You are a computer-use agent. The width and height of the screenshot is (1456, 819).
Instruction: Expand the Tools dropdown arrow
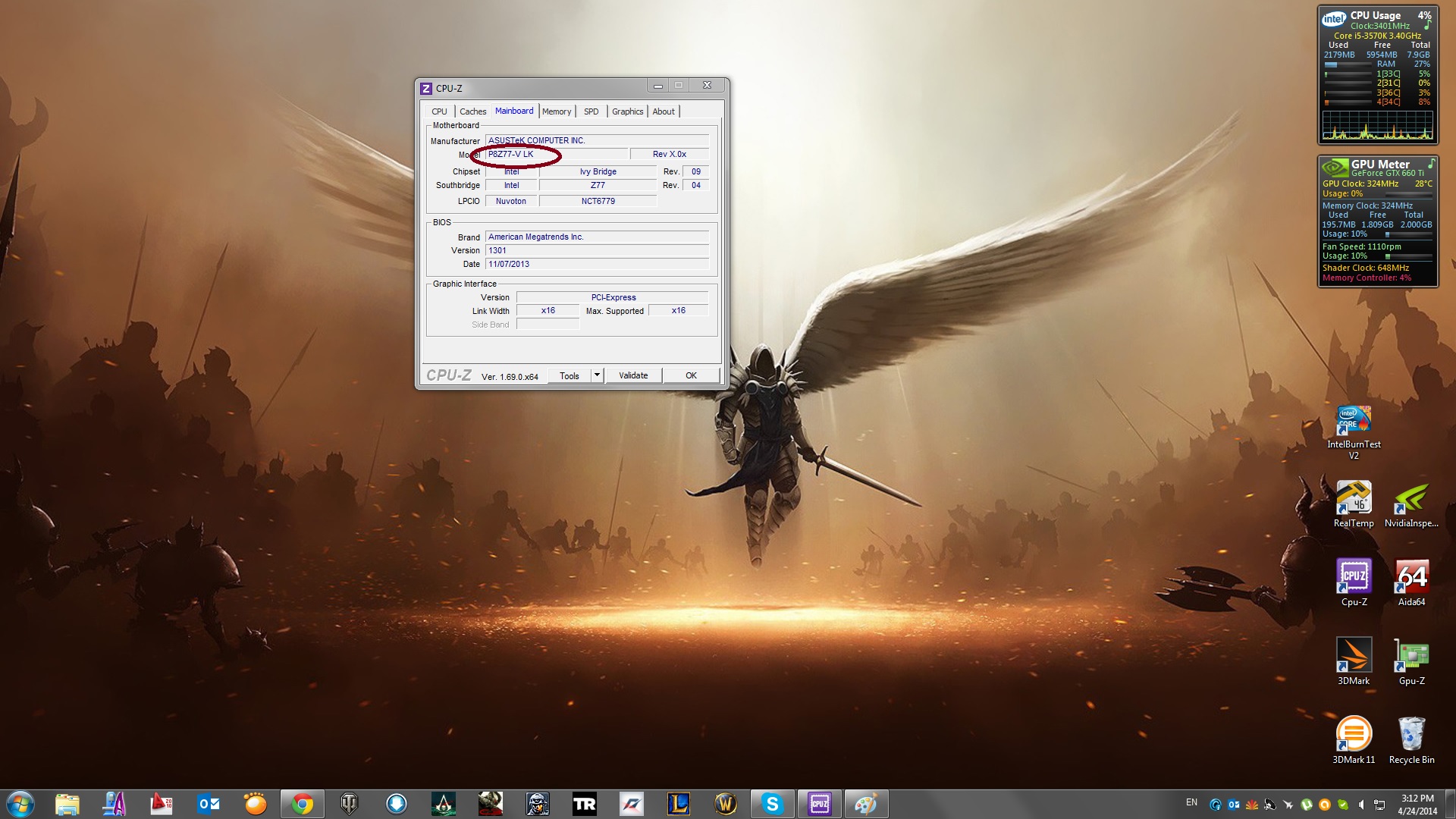pyautogui.click(x=597, y=375)
